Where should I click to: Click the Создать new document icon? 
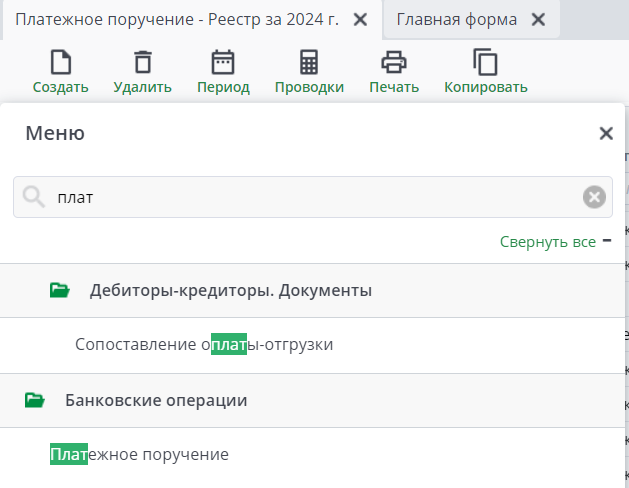click(60, 63)
